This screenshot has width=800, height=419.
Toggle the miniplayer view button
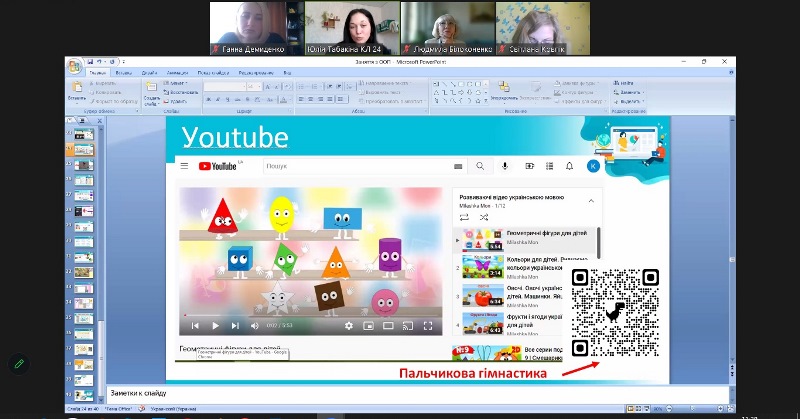coord(368,326)
